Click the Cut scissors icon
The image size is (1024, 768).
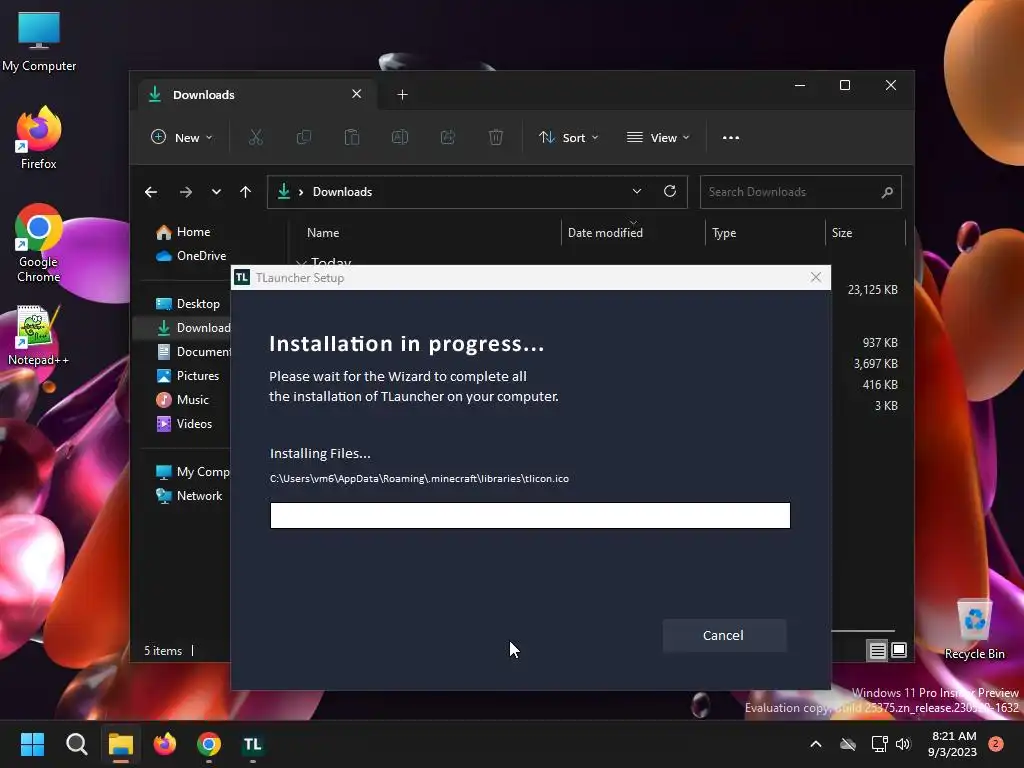tap(255, 138)
